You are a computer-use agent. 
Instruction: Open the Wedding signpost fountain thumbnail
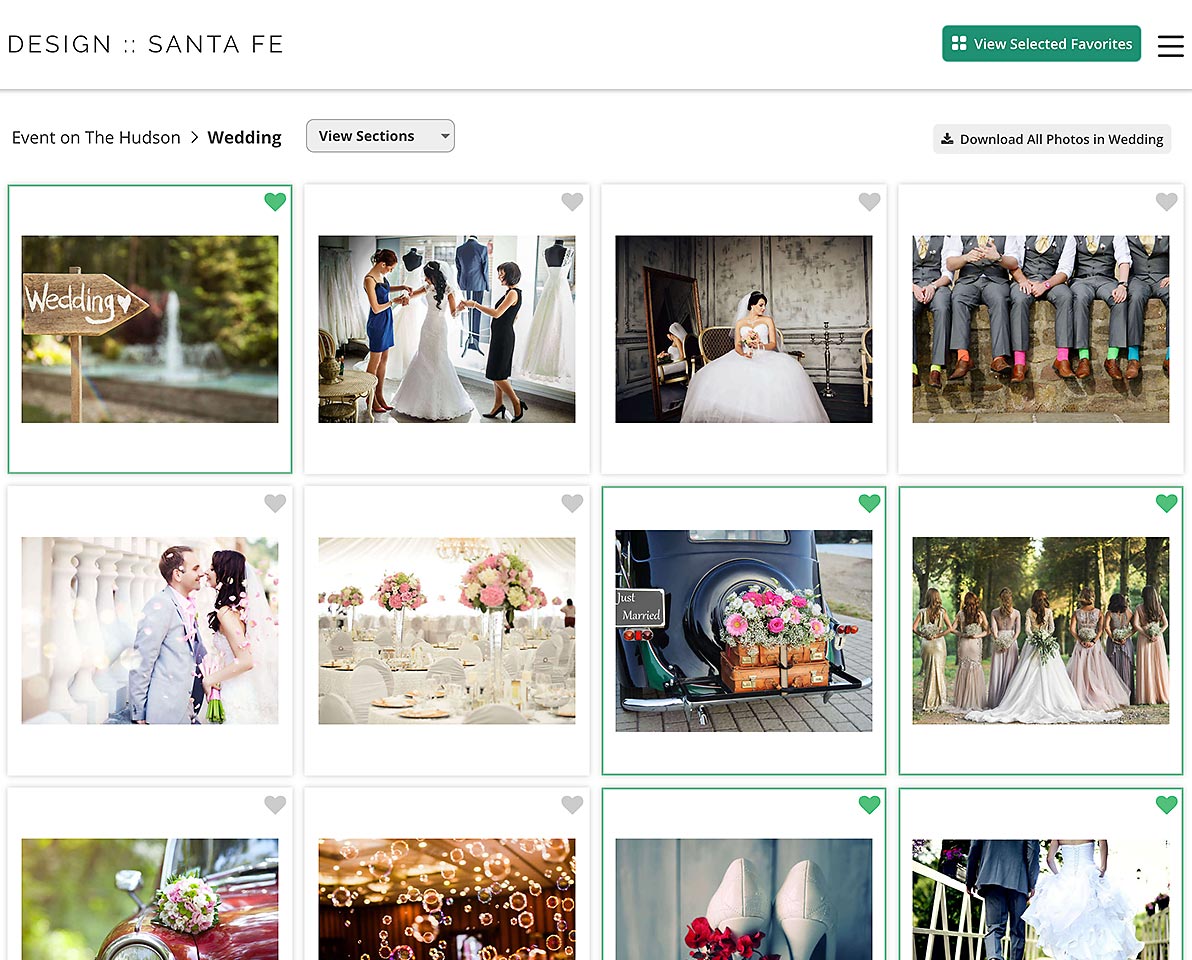(x=150, y=329)
